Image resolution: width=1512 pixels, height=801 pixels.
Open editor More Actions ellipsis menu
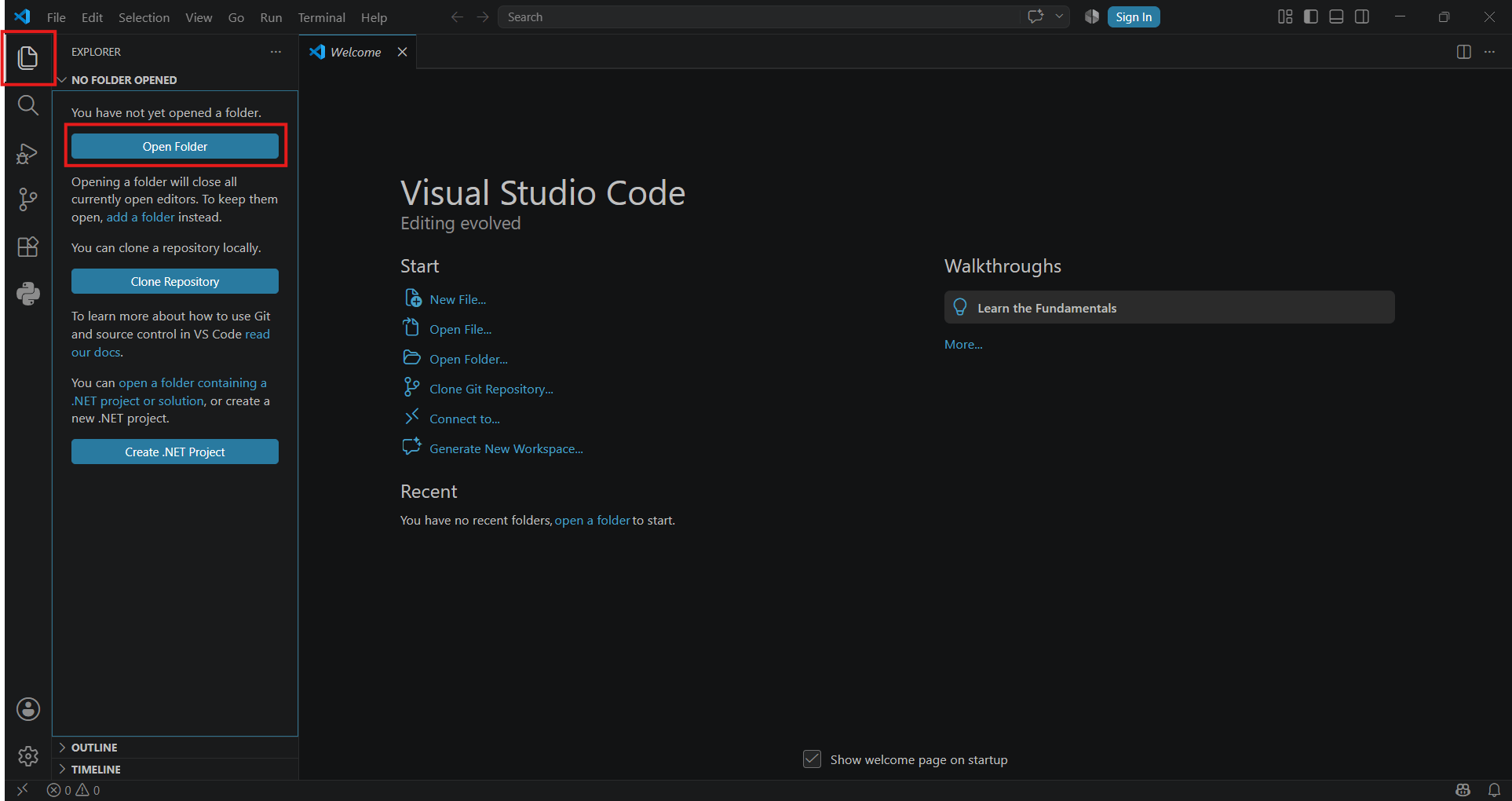point(1489,52)
